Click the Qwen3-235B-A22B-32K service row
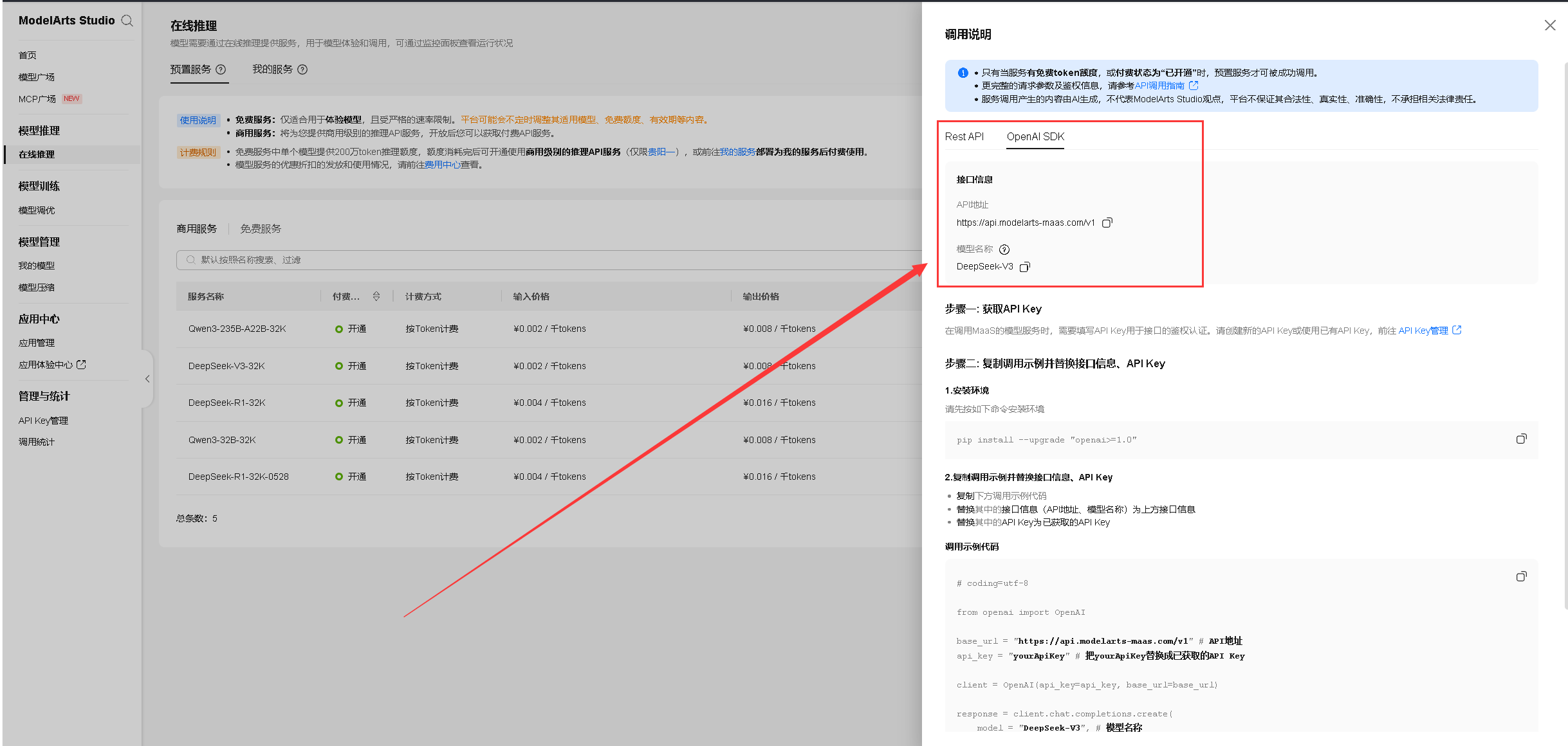This screenshot has height=746, width=1568. pyautogui.click(x=549, y=329)
